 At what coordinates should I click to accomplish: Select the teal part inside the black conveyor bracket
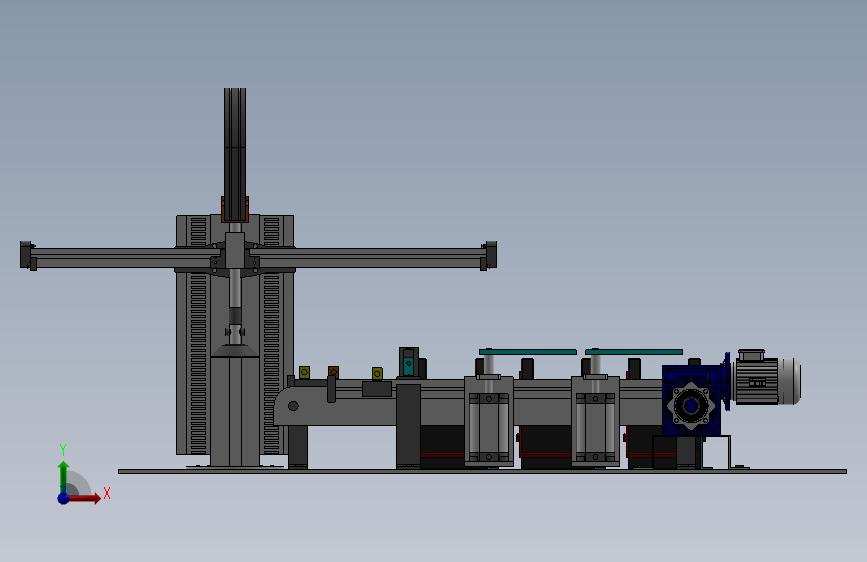(408, 365)
